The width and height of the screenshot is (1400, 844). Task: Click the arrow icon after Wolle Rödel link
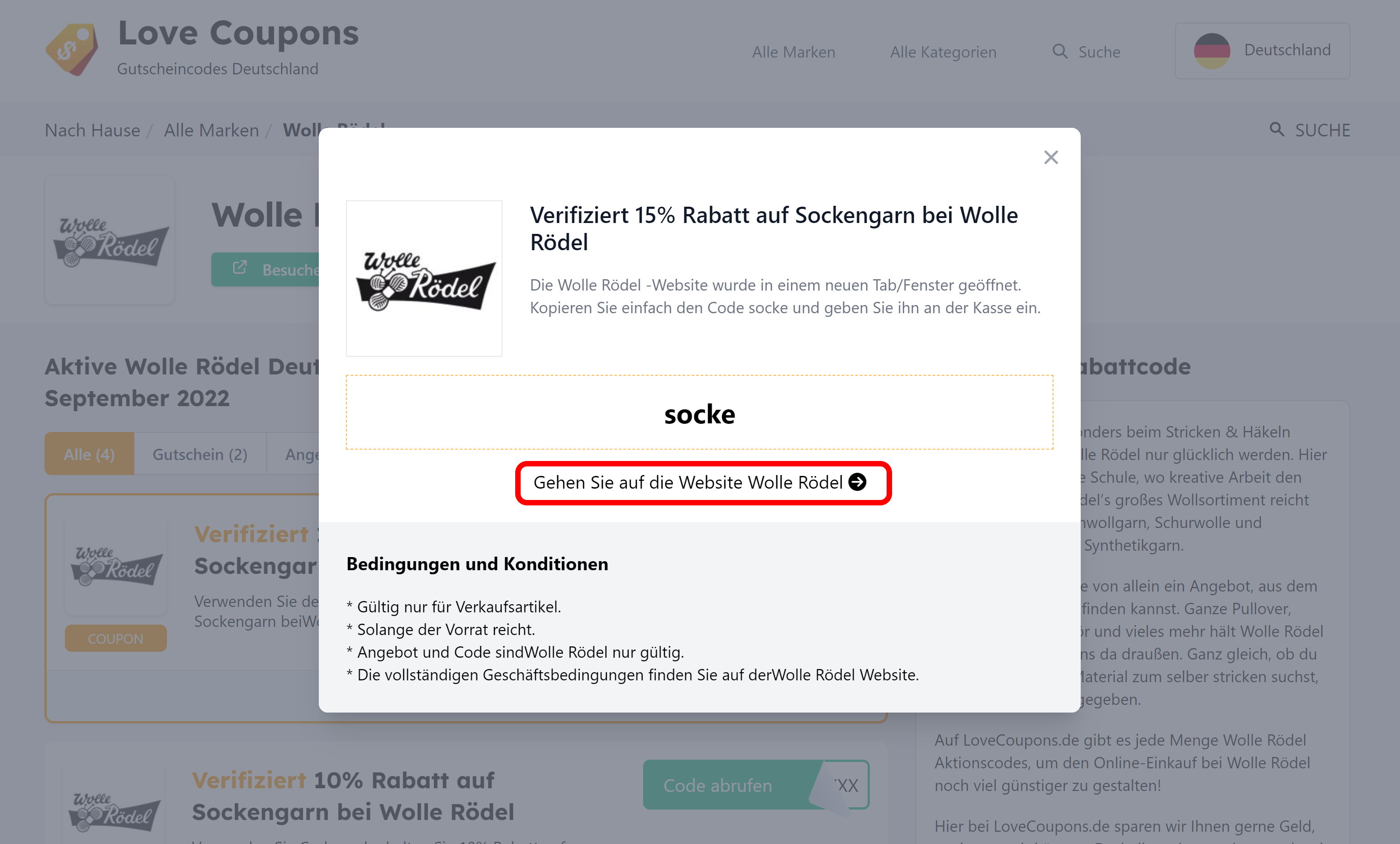(857, 482)
